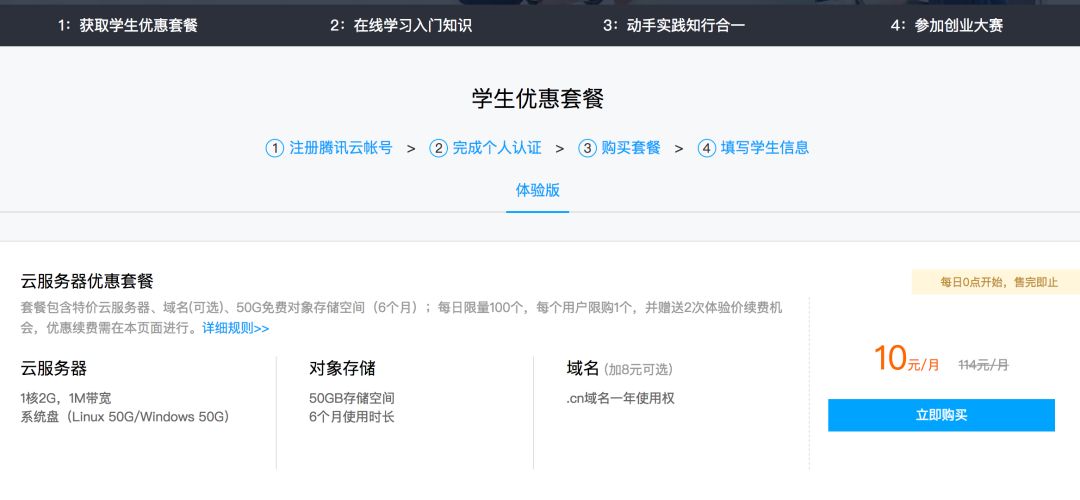The width and height of the screenshot is (1080, 500).
Task: Click the 10元/月 price
Action: 906,360
